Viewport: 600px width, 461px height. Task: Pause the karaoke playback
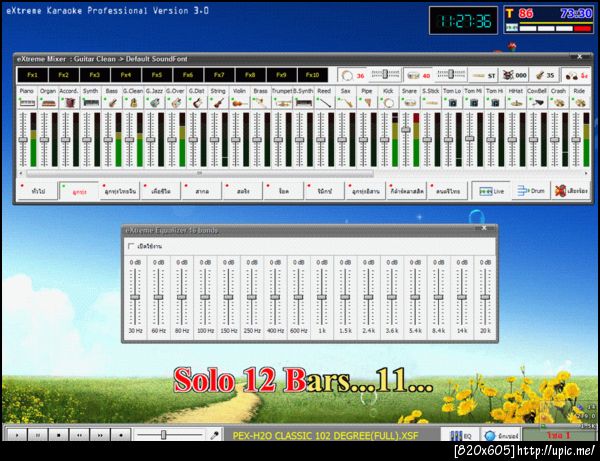38,435
